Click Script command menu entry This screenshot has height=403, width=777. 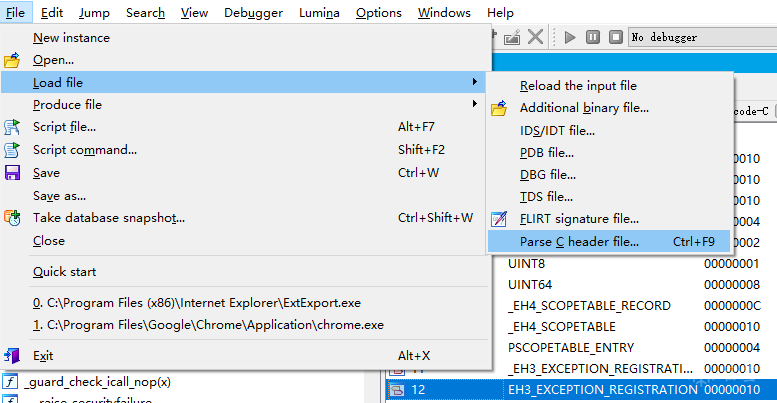point(85,150)
